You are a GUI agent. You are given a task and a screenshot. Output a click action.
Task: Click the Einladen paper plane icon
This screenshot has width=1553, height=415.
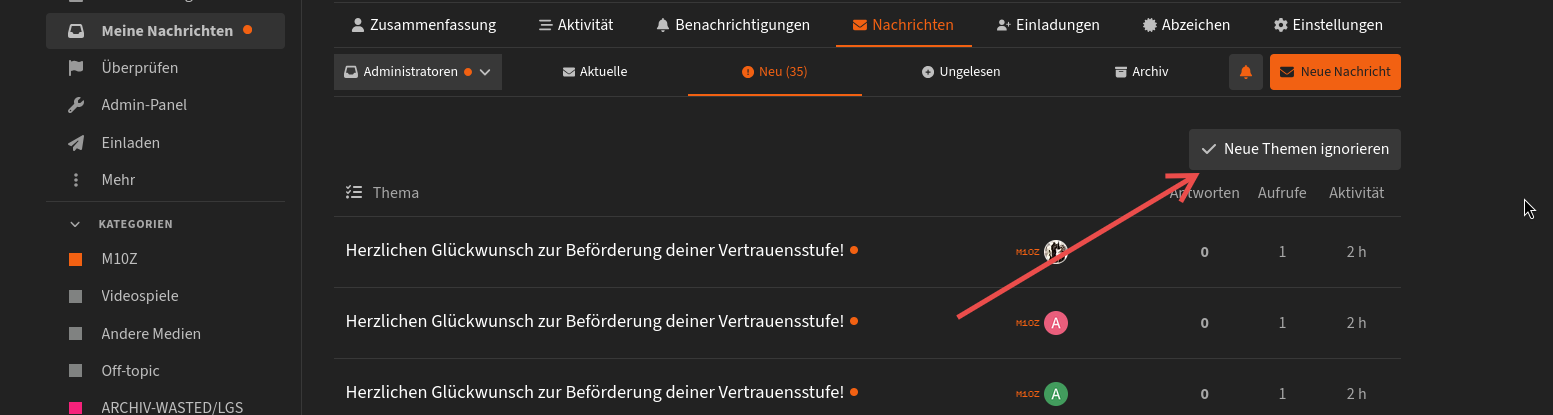coord(75,143)
